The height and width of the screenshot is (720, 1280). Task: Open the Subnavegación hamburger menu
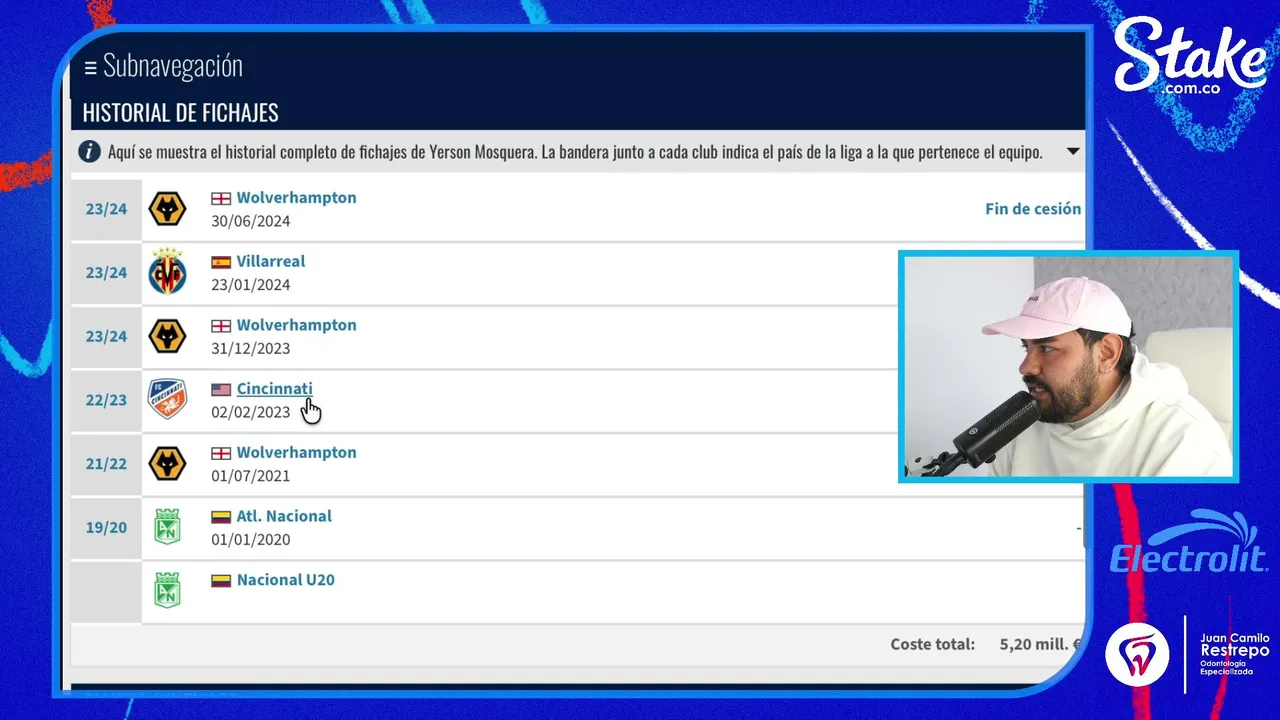coord(90,67)
